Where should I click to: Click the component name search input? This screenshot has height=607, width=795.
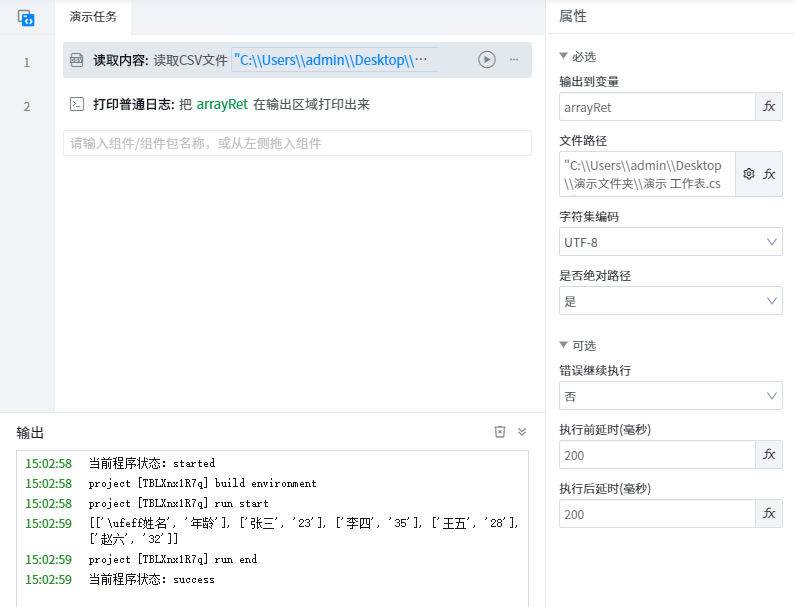pyautogui.click(x=297, y=143)
